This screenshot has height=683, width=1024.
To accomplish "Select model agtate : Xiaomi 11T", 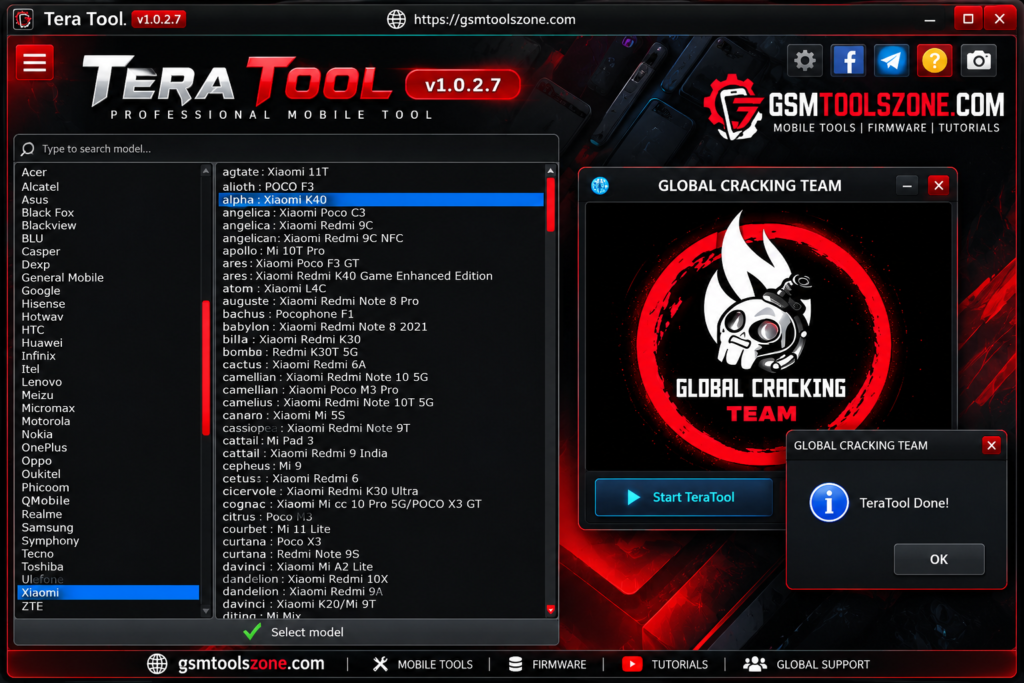I will [381, 172].
